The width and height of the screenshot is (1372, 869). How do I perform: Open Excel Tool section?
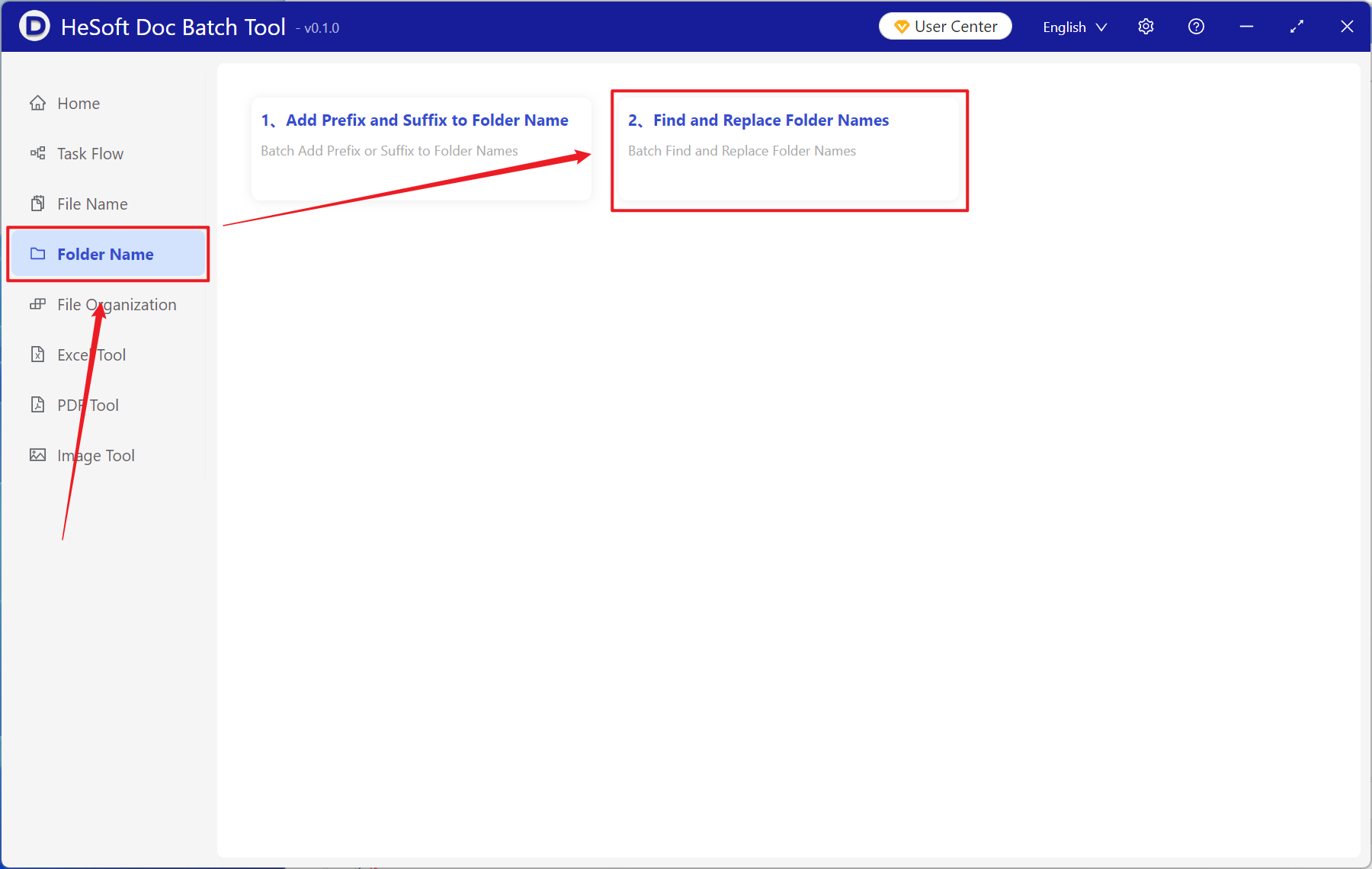click(x=107, y=354)
